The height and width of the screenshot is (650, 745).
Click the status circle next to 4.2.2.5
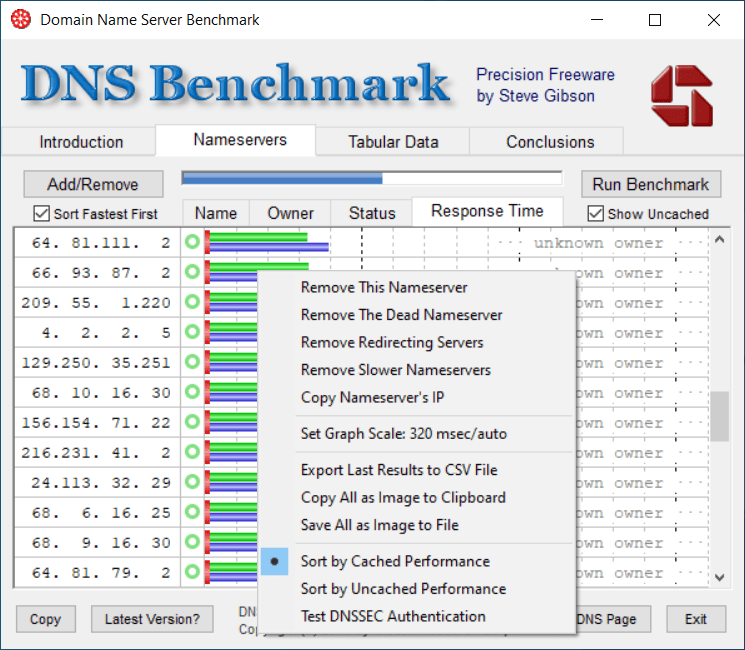click(192, 332)
